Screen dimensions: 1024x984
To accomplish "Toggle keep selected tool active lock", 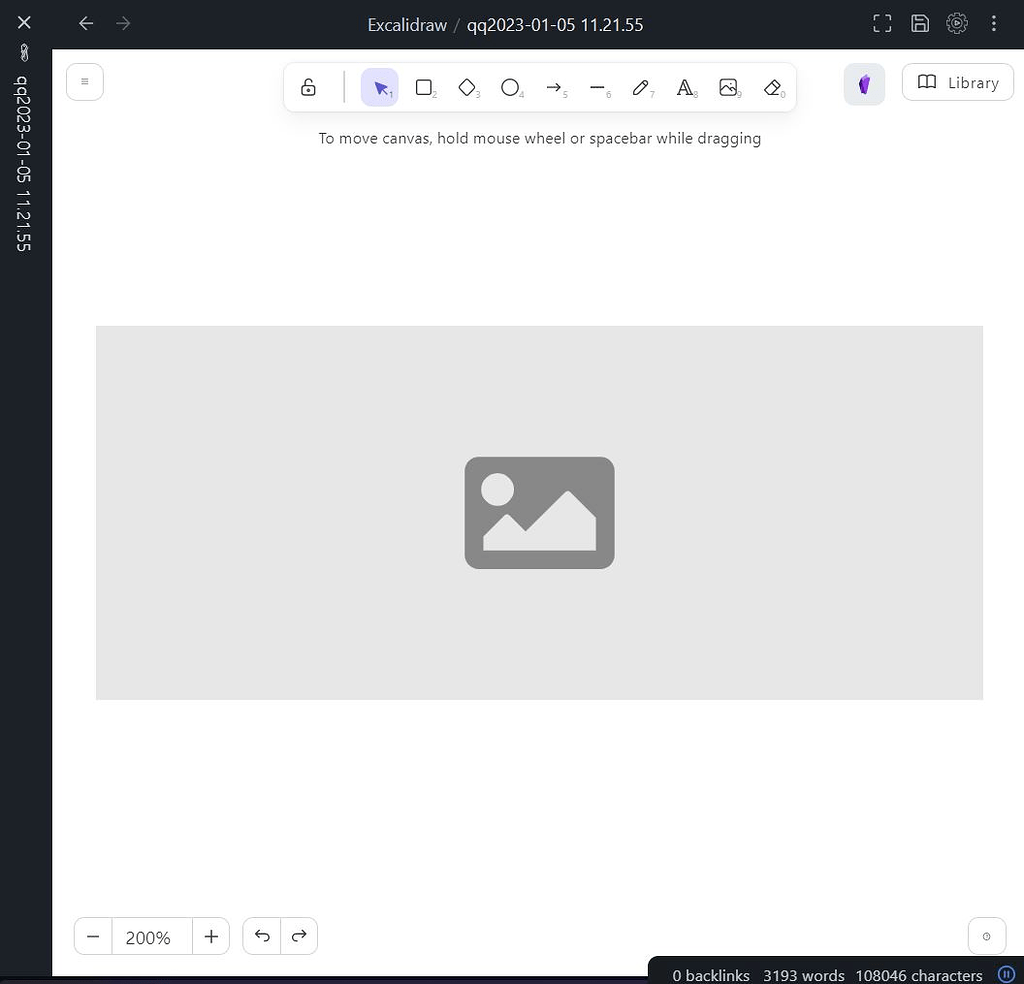I will click(x=308, y=87).
